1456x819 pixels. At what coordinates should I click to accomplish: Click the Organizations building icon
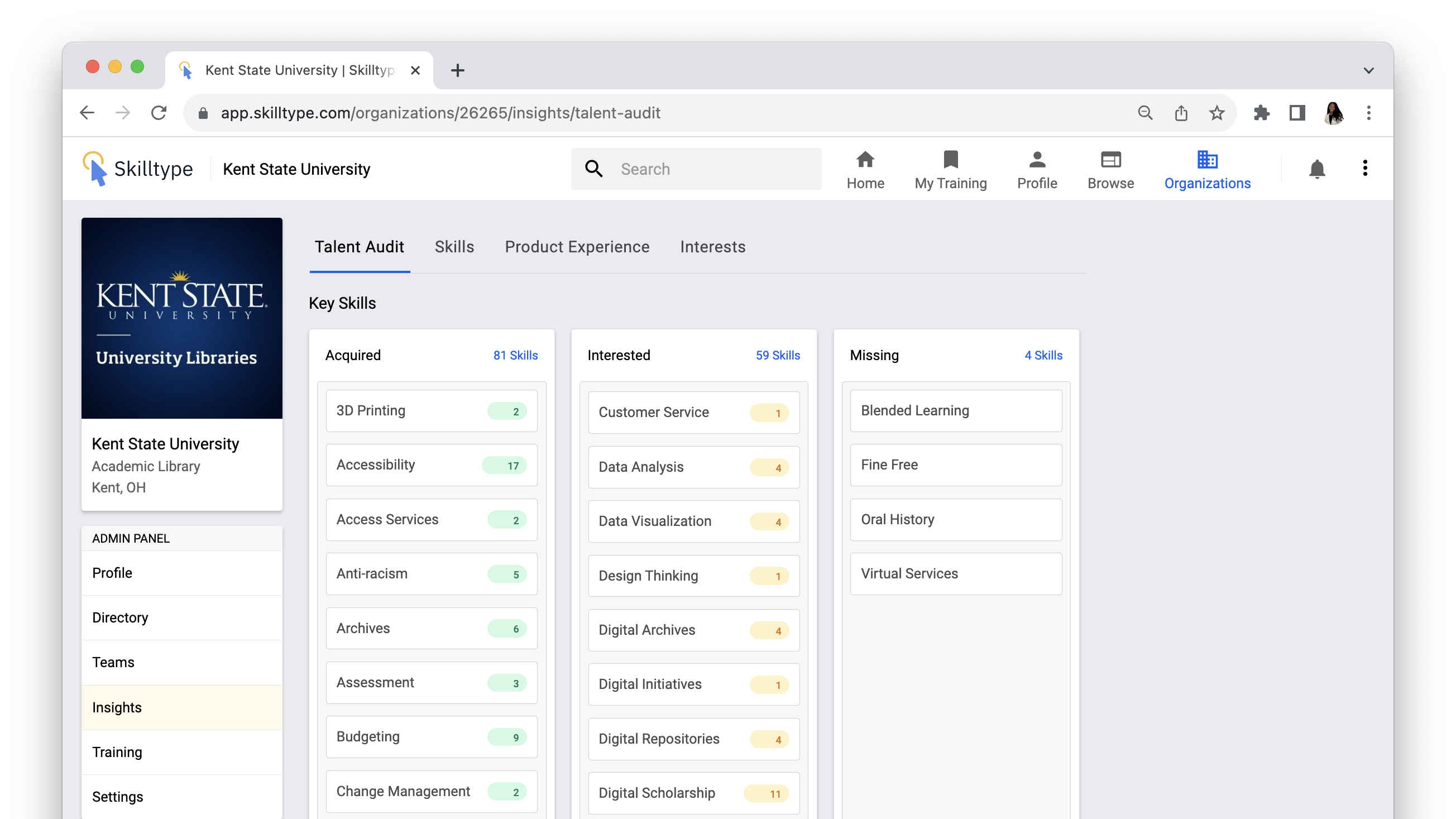coord(1207,160)
